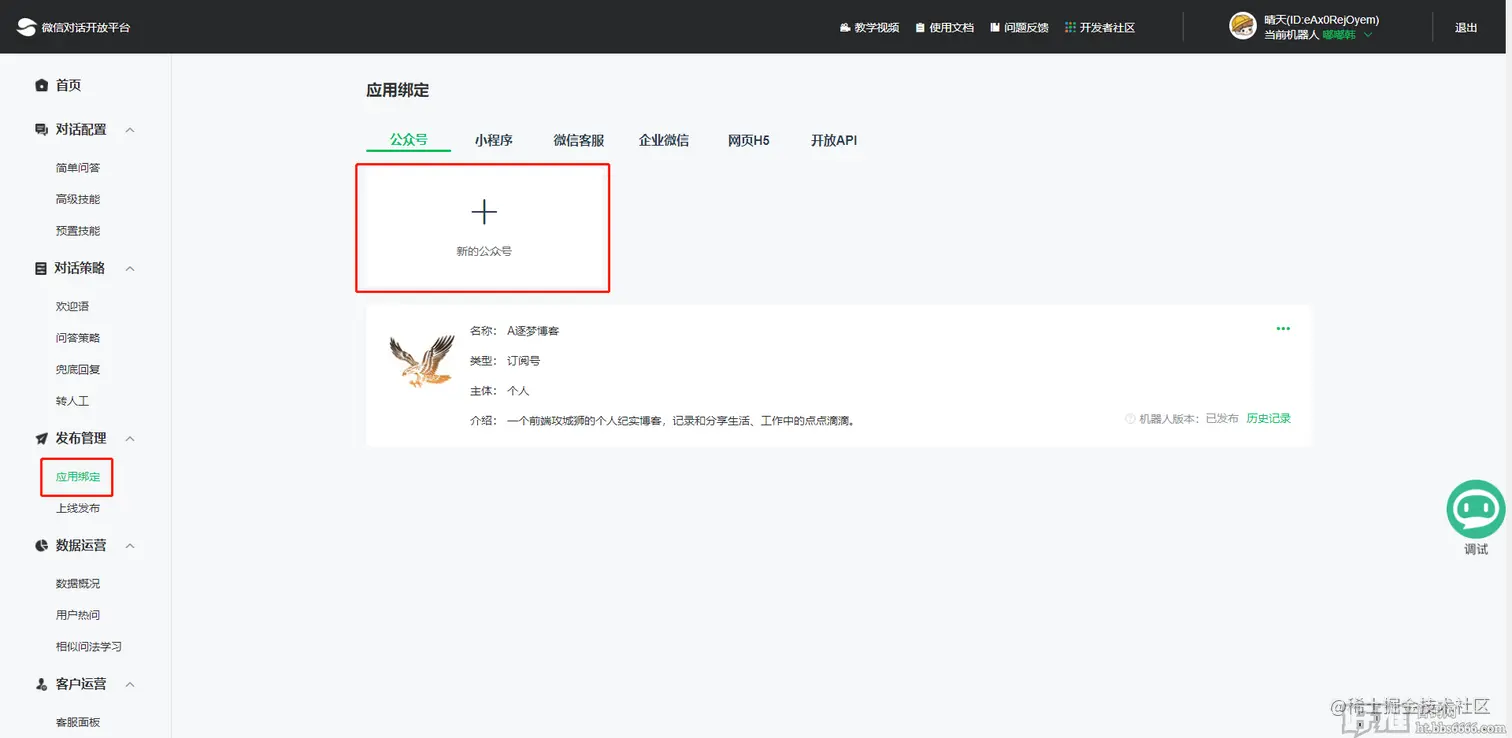The height and width of the screenshot is (738, 1512).
Task: Switch to the 企业微信 tab
Action: [x=664, y=140]
